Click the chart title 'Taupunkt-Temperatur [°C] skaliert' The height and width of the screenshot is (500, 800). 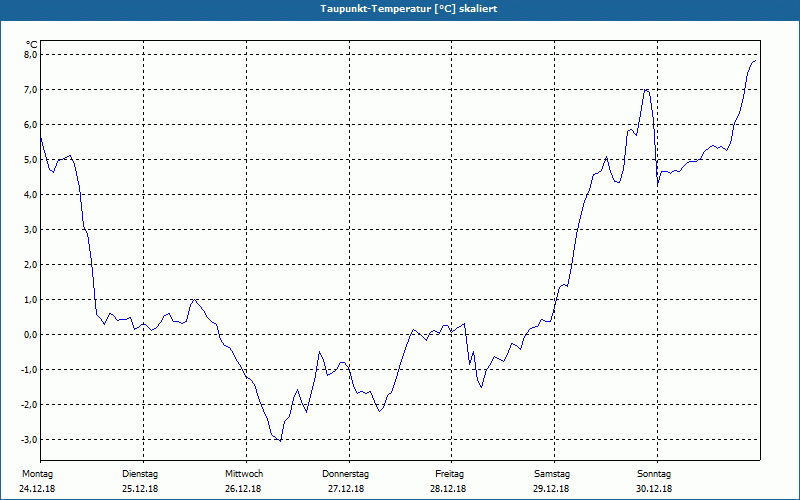tap(409, 9)
